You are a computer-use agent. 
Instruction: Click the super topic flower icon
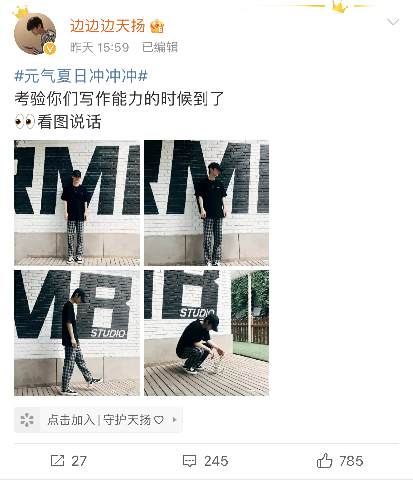(x=27, y=420)
